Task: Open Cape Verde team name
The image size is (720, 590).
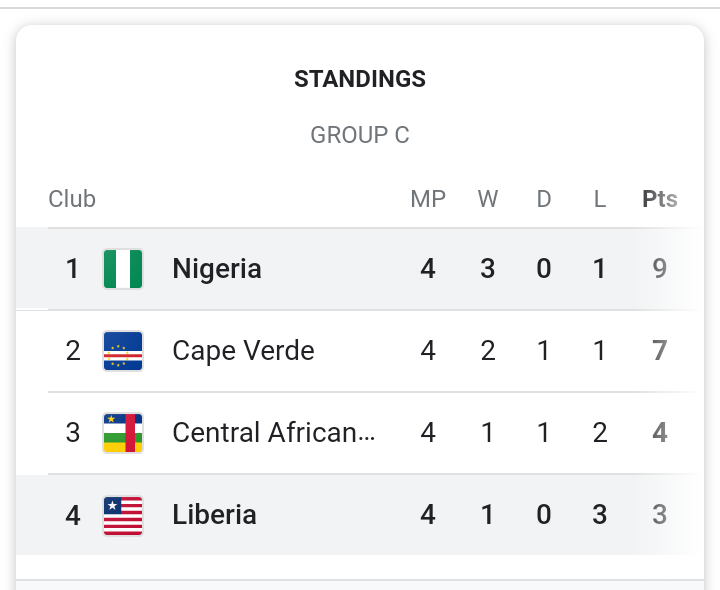Action: (x=243, y=351)
